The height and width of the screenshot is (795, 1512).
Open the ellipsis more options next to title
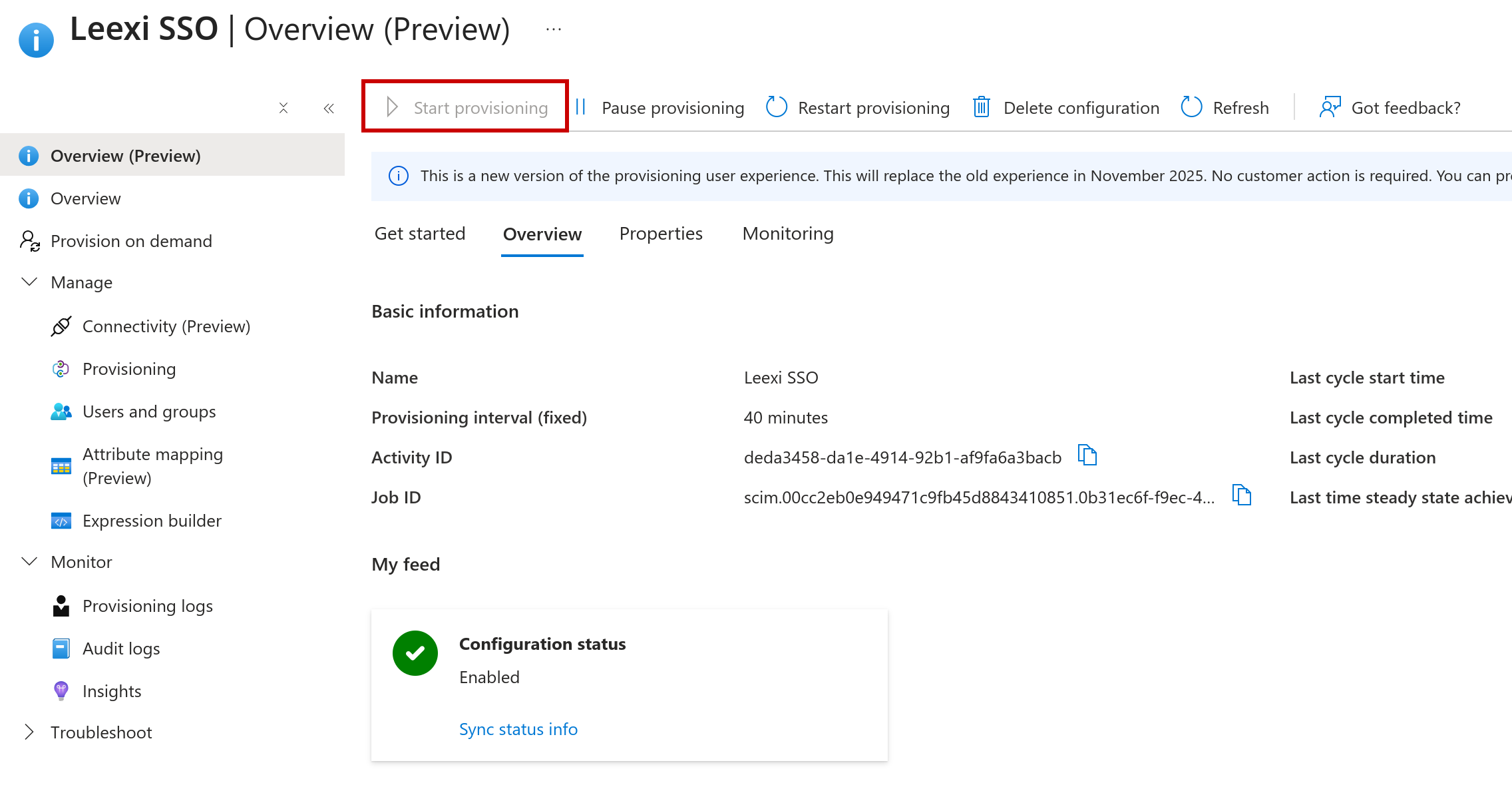click(554, 29)
